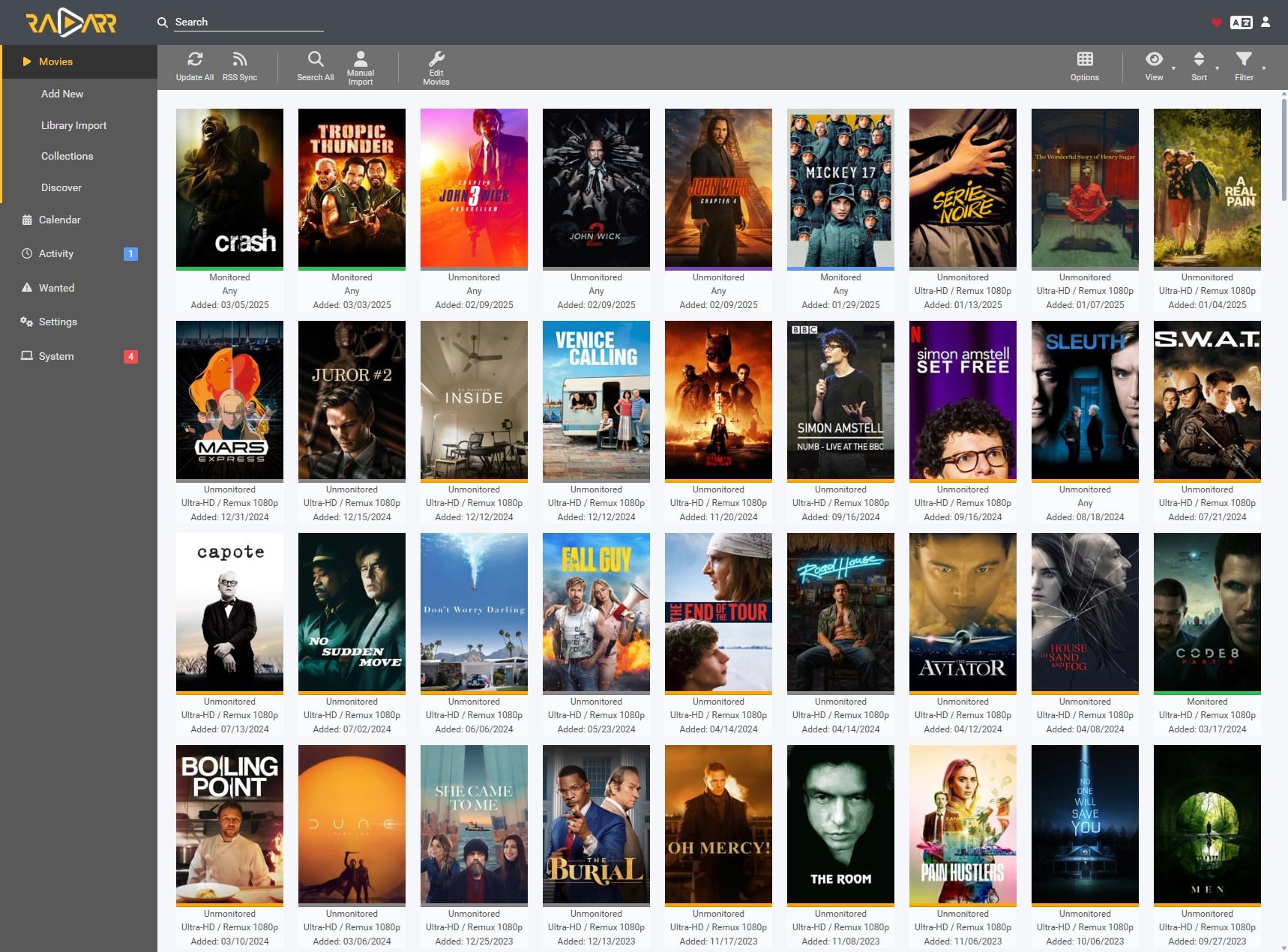The image size is (1288, 952).
Task: Click the Radarr logo
Action: click(71, 22)
